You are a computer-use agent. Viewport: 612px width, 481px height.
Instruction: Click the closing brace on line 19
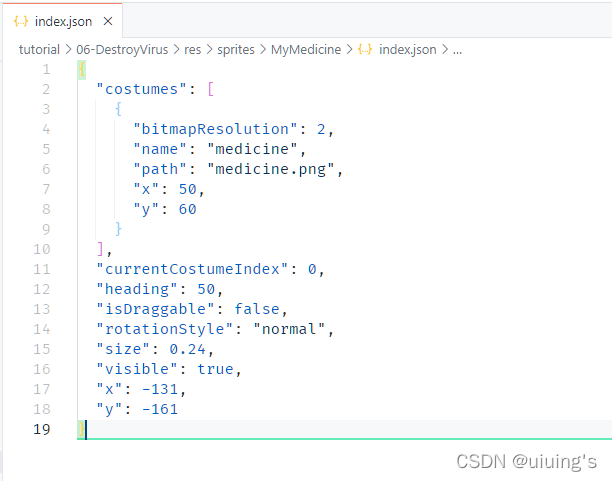click(x=82, y=429)
